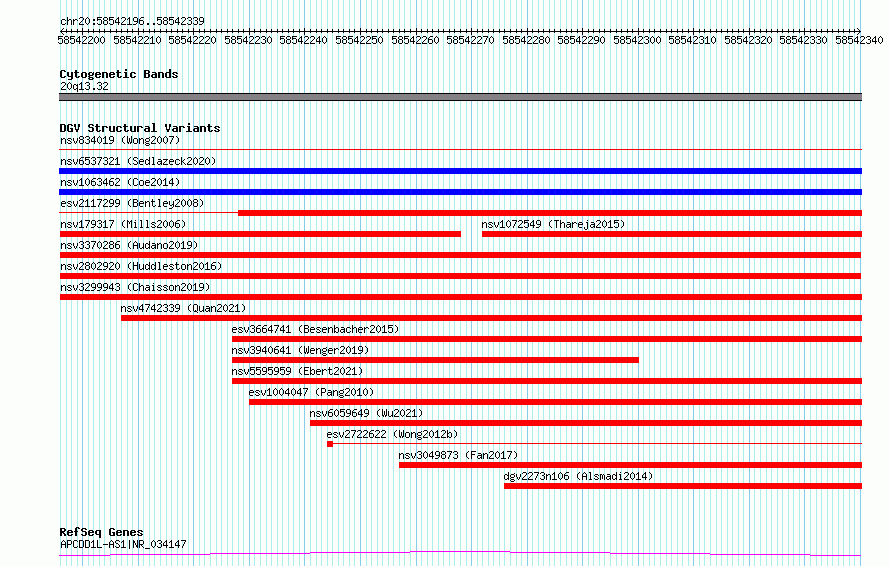
Task: Click the nsv3940641 (Wenger2019) red bar
Action: coord(435,360)
